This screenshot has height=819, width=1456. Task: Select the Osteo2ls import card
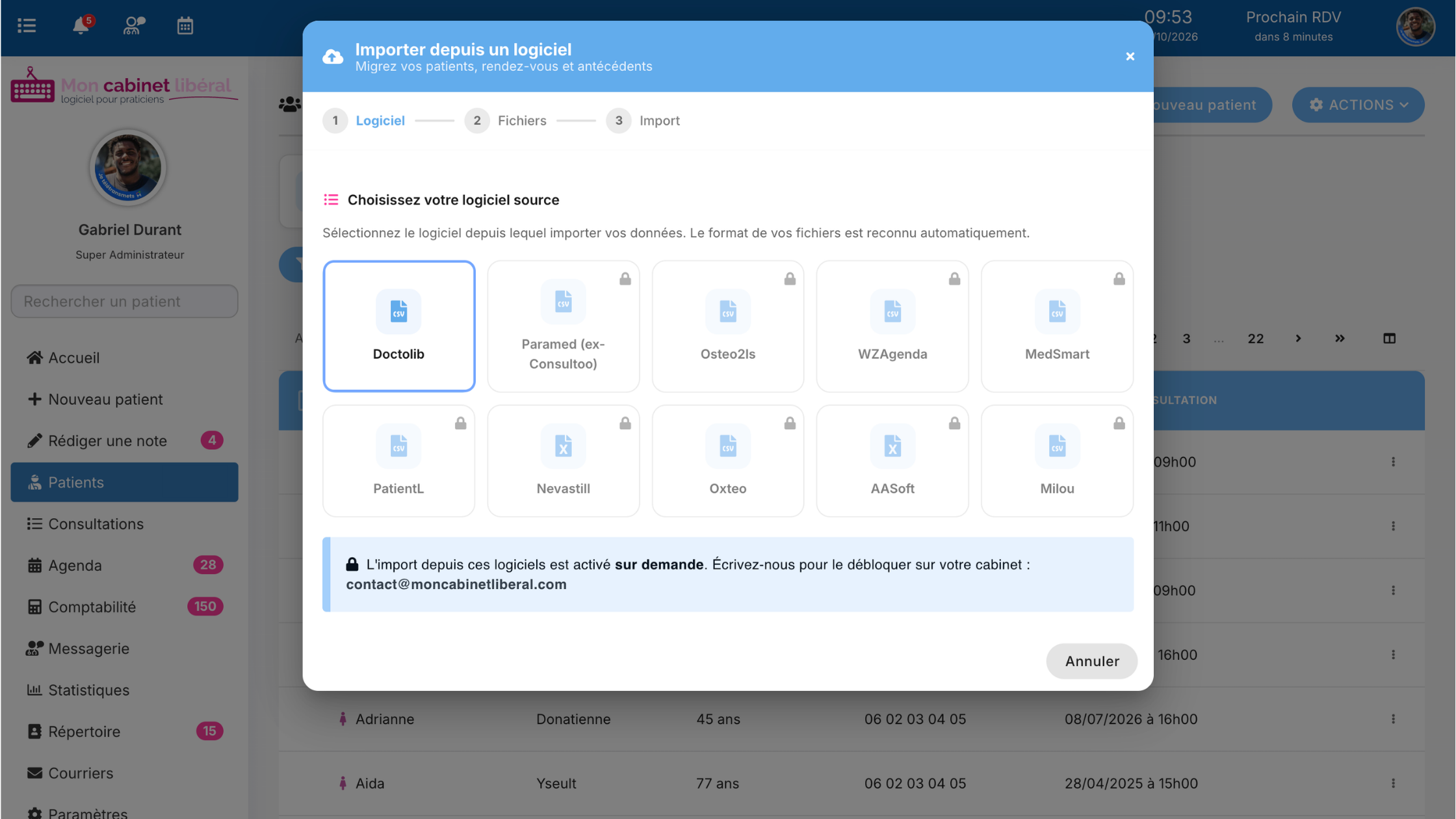click(727, 326)
